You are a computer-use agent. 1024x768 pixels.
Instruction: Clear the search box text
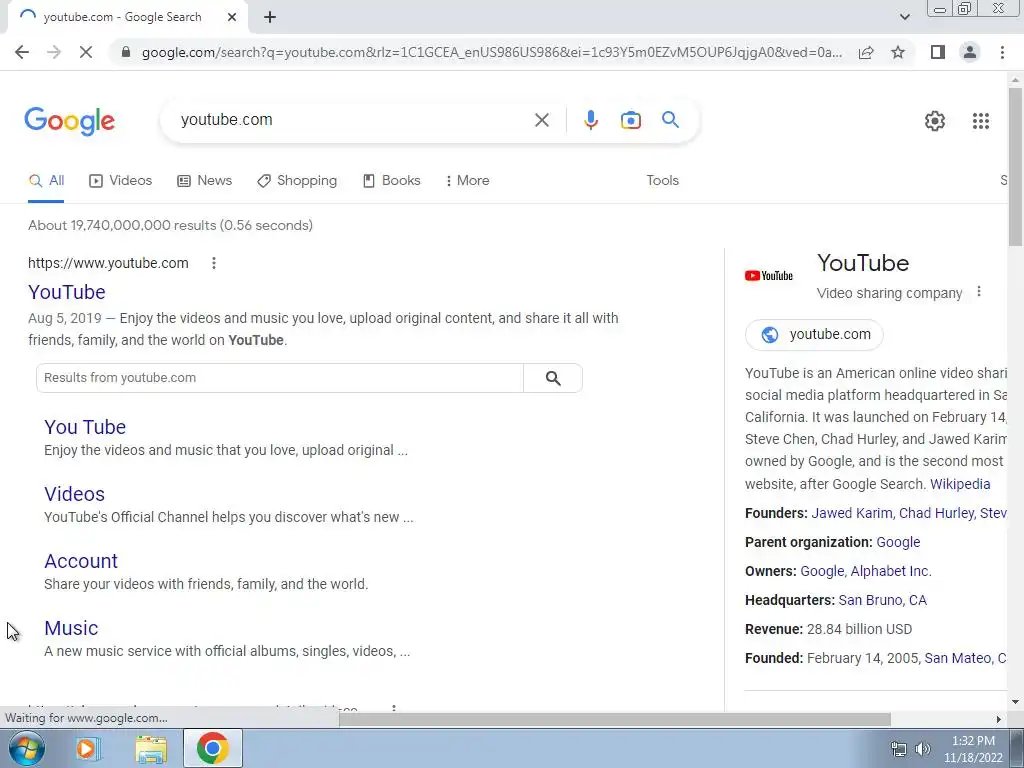[x=541, y=120]
